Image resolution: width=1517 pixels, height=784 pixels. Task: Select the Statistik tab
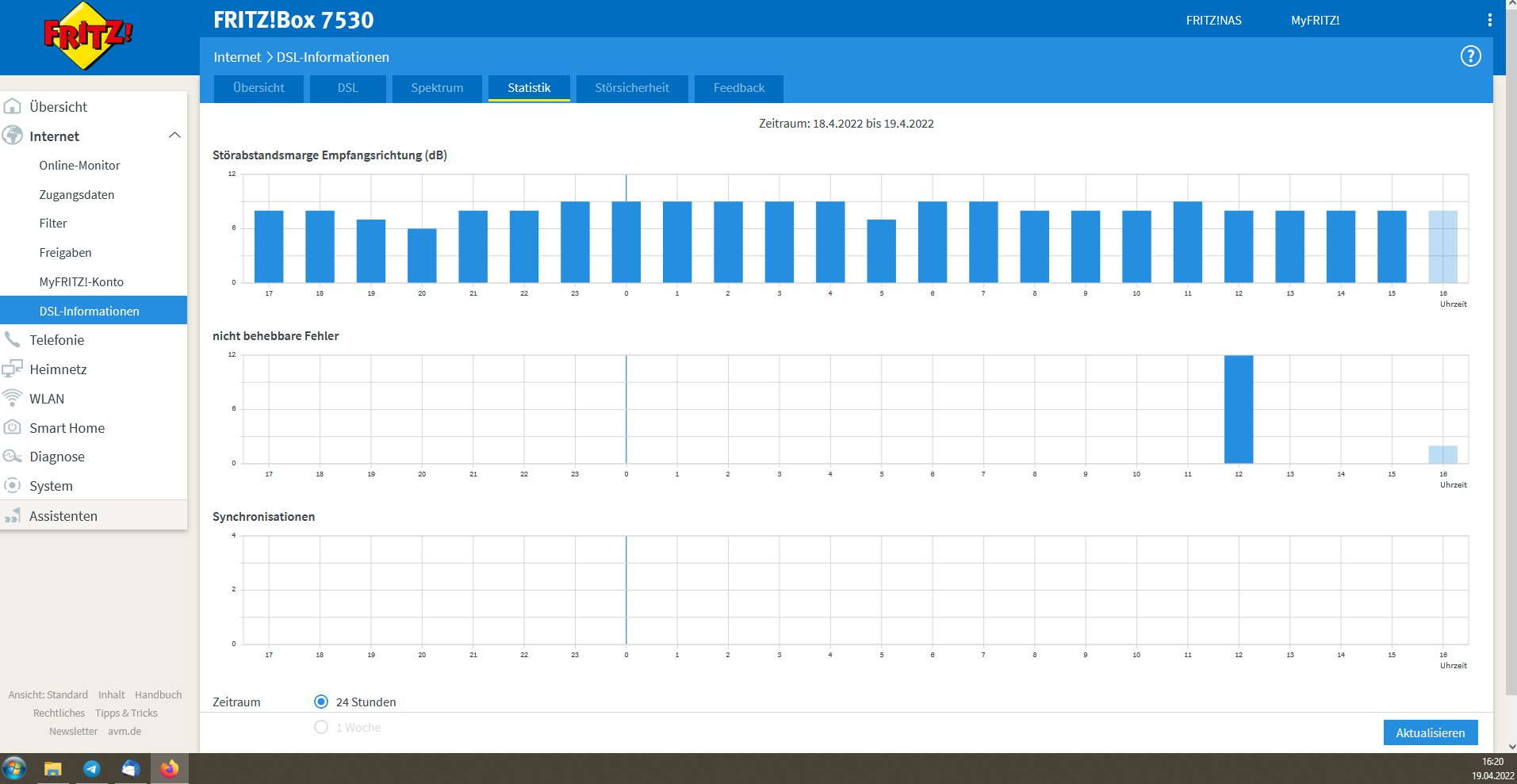pos(529,88)
